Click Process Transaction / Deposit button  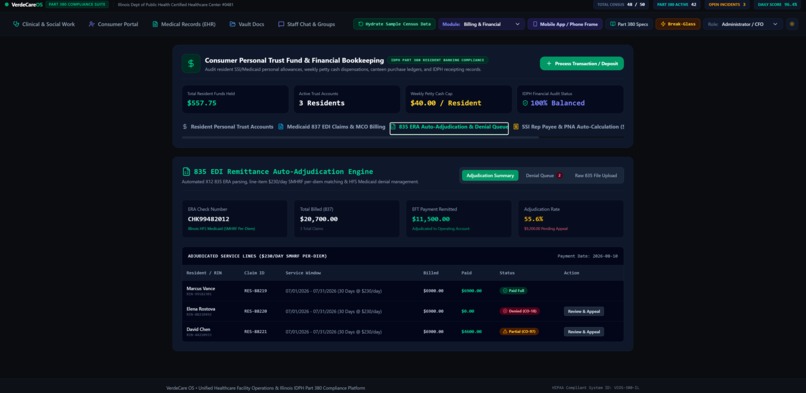pyautogui.click(x=581, y=64)
